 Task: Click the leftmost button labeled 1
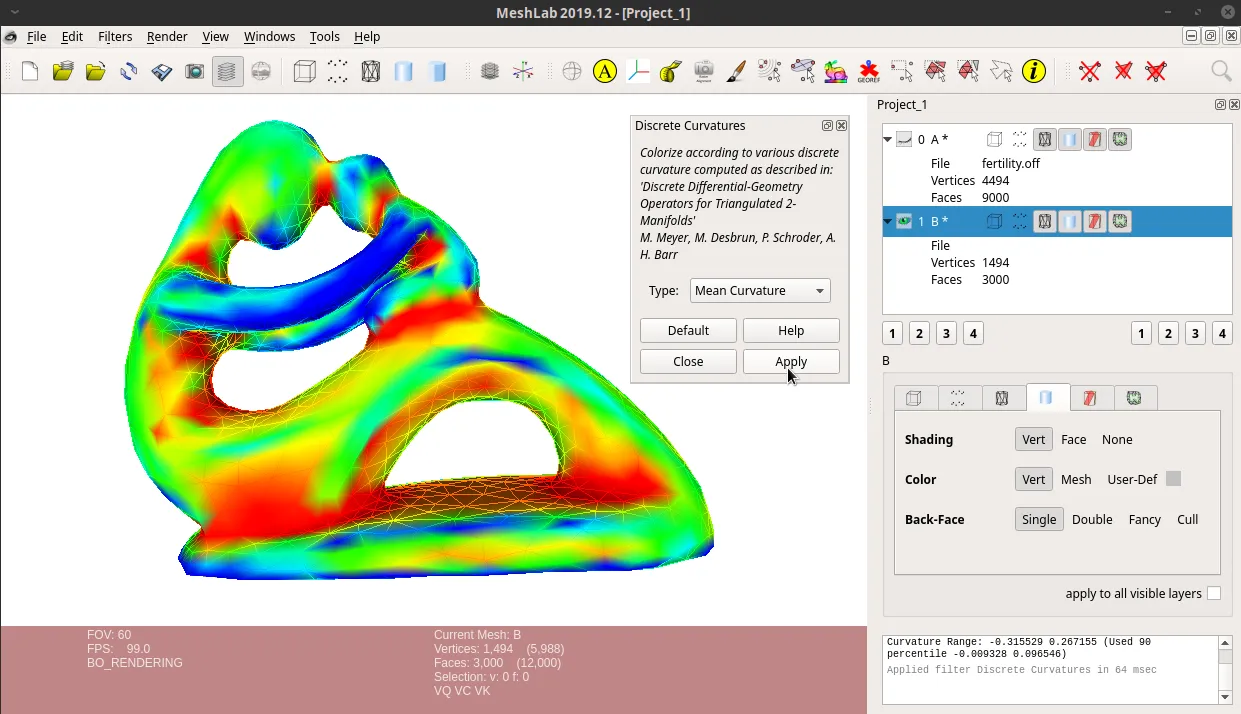[893, 333]
